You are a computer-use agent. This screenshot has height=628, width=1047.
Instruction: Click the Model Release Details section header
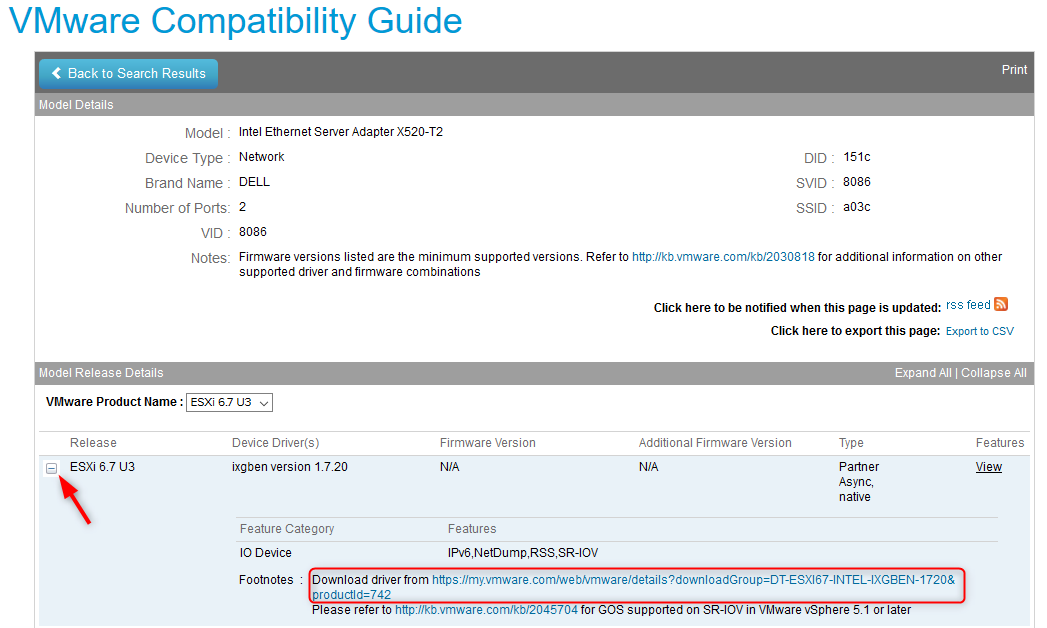(x=101, y=373)
